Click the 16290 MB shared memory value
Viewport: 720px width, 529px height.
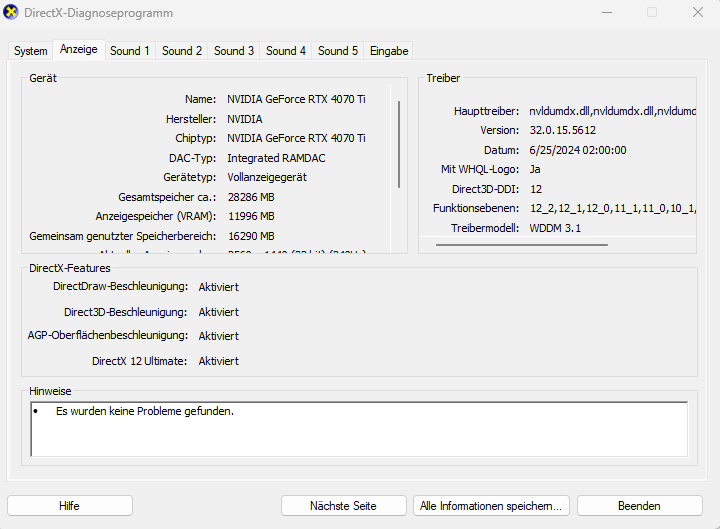tap(251, 236)
